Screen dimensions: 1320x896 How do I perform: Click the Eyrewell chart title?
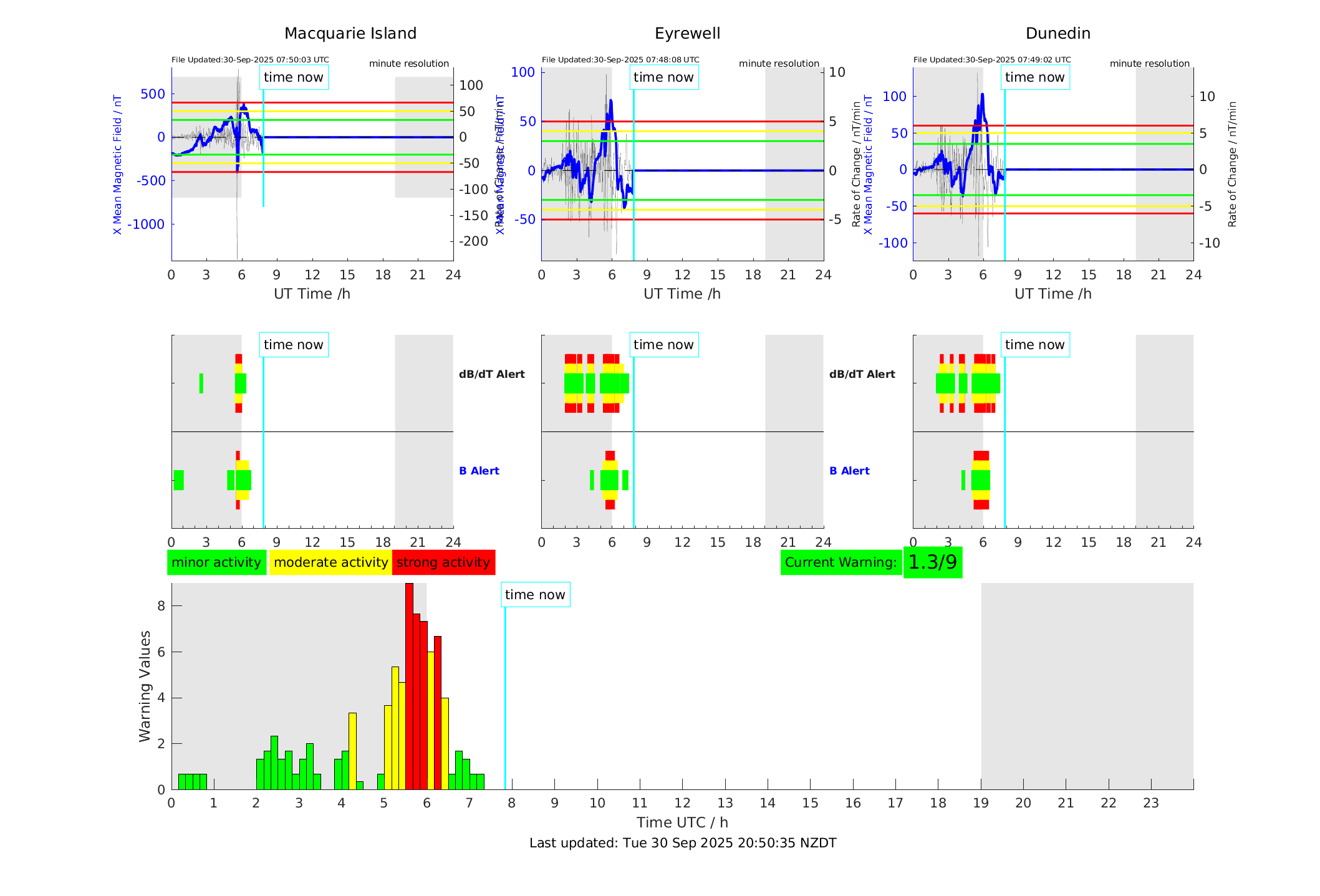tap(687, 34)
